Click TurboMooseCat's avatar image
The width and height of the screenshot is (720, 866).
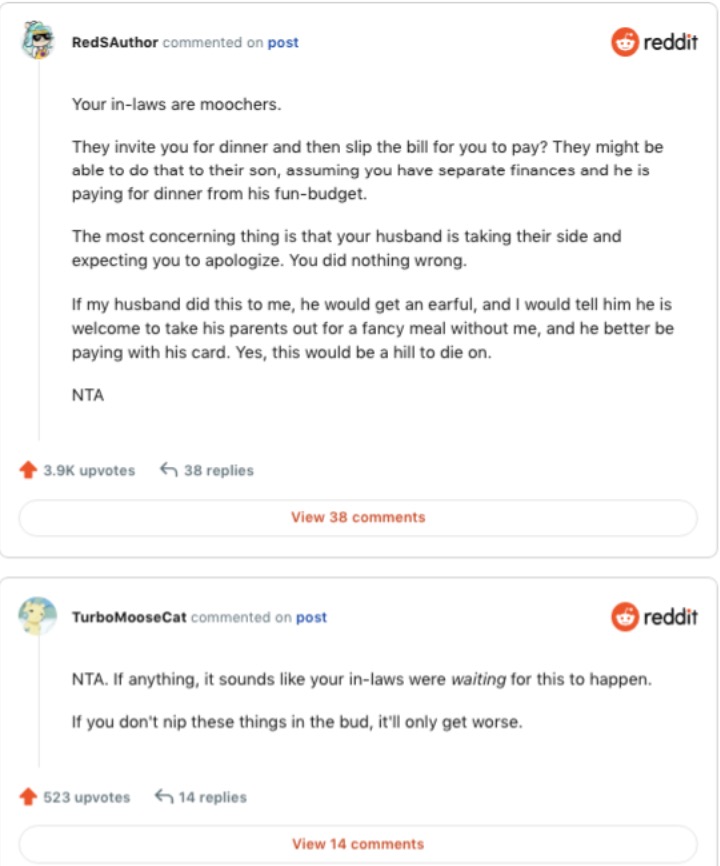coord(38,616)
